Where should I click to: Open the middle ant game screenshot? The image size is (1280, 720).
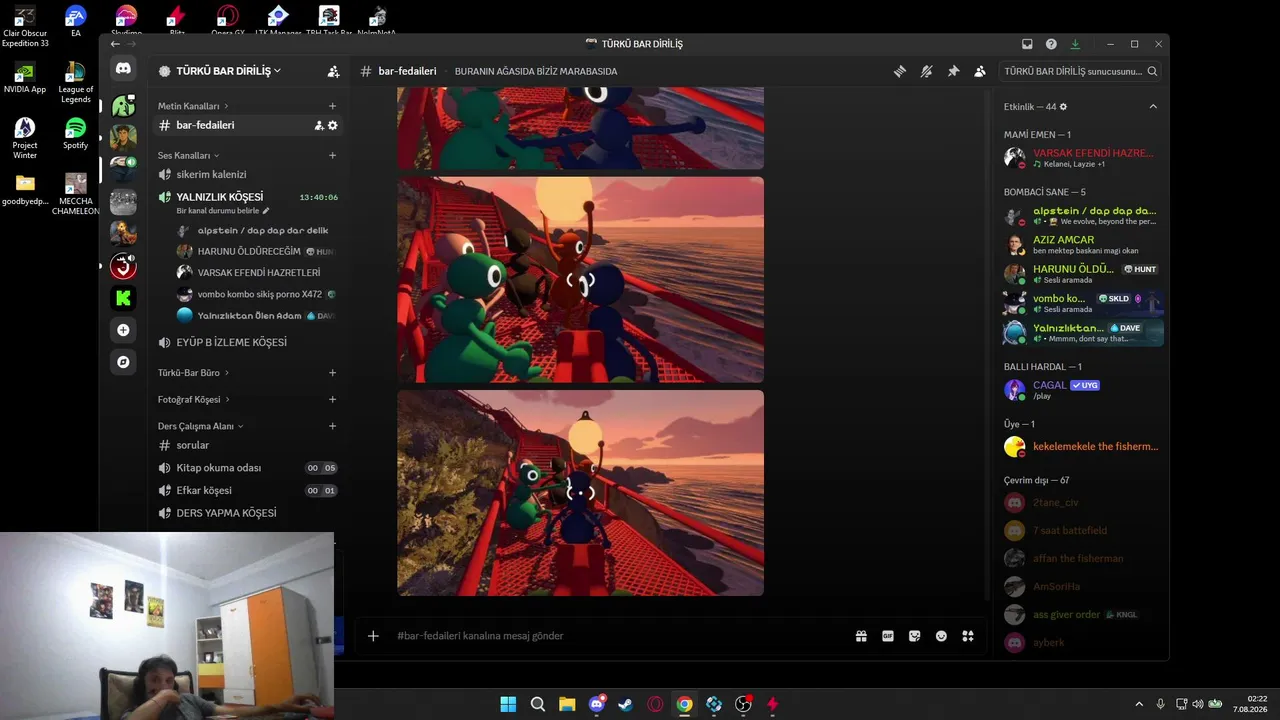coord(580,280)
